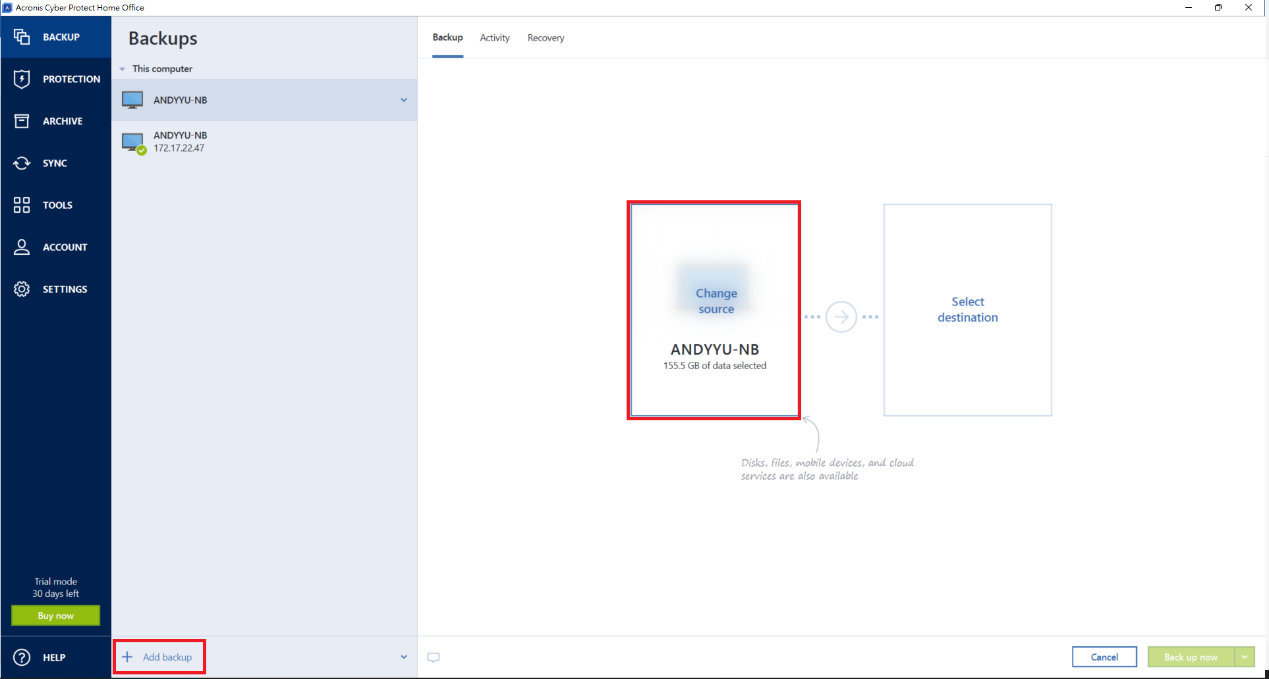Click the Add backup label
The height and width of the screenshot is (679, 1269).
(167, 657)
